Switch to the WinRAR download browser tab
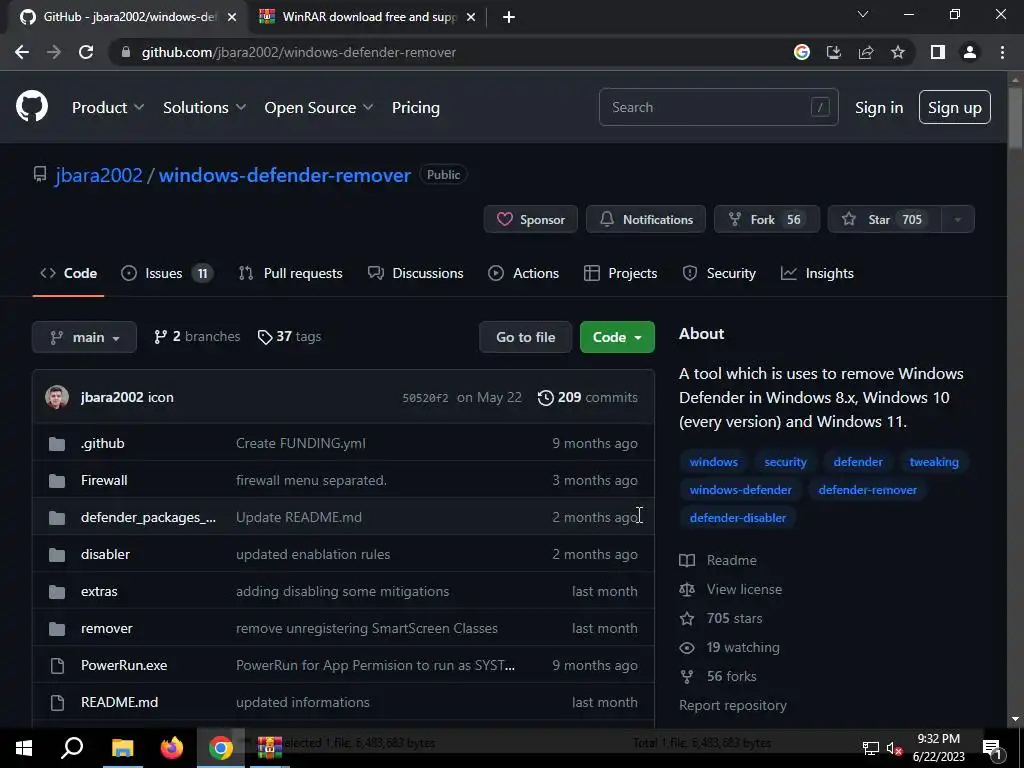Screen dimensions: 1024x768 coord(367,17)
